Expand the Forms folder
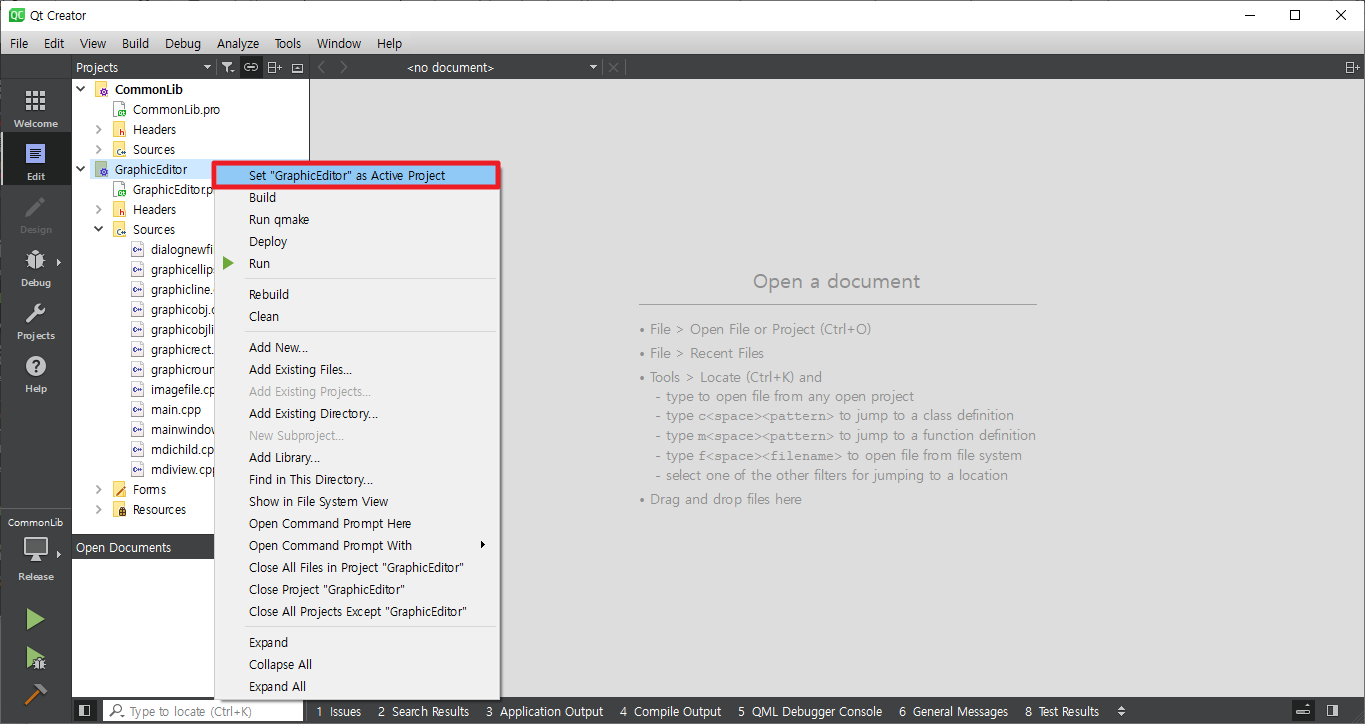 pos(98,489)
